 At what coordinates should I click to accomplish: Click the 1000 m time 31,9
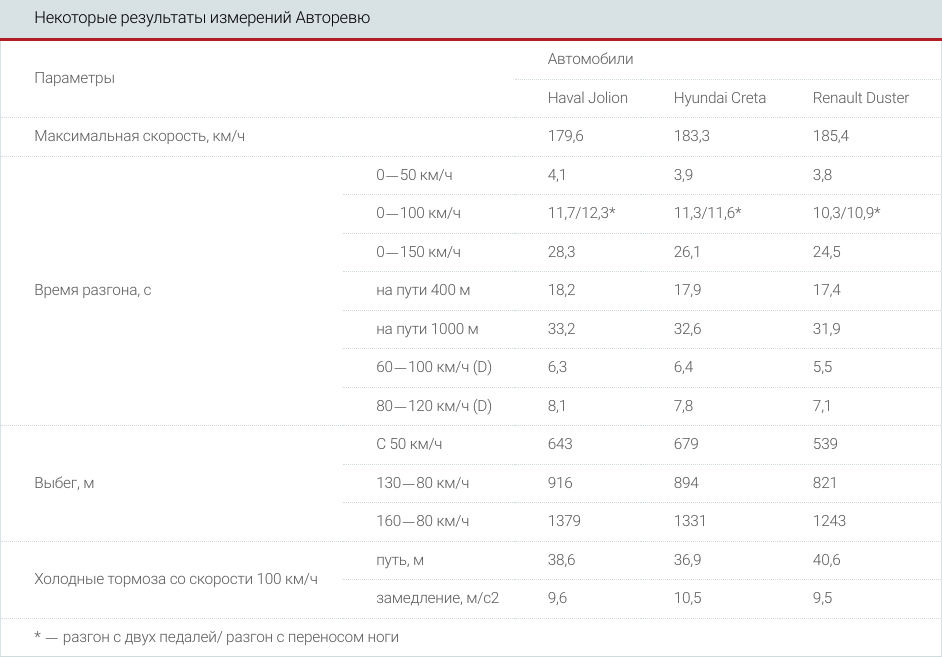tap(826, 329)
